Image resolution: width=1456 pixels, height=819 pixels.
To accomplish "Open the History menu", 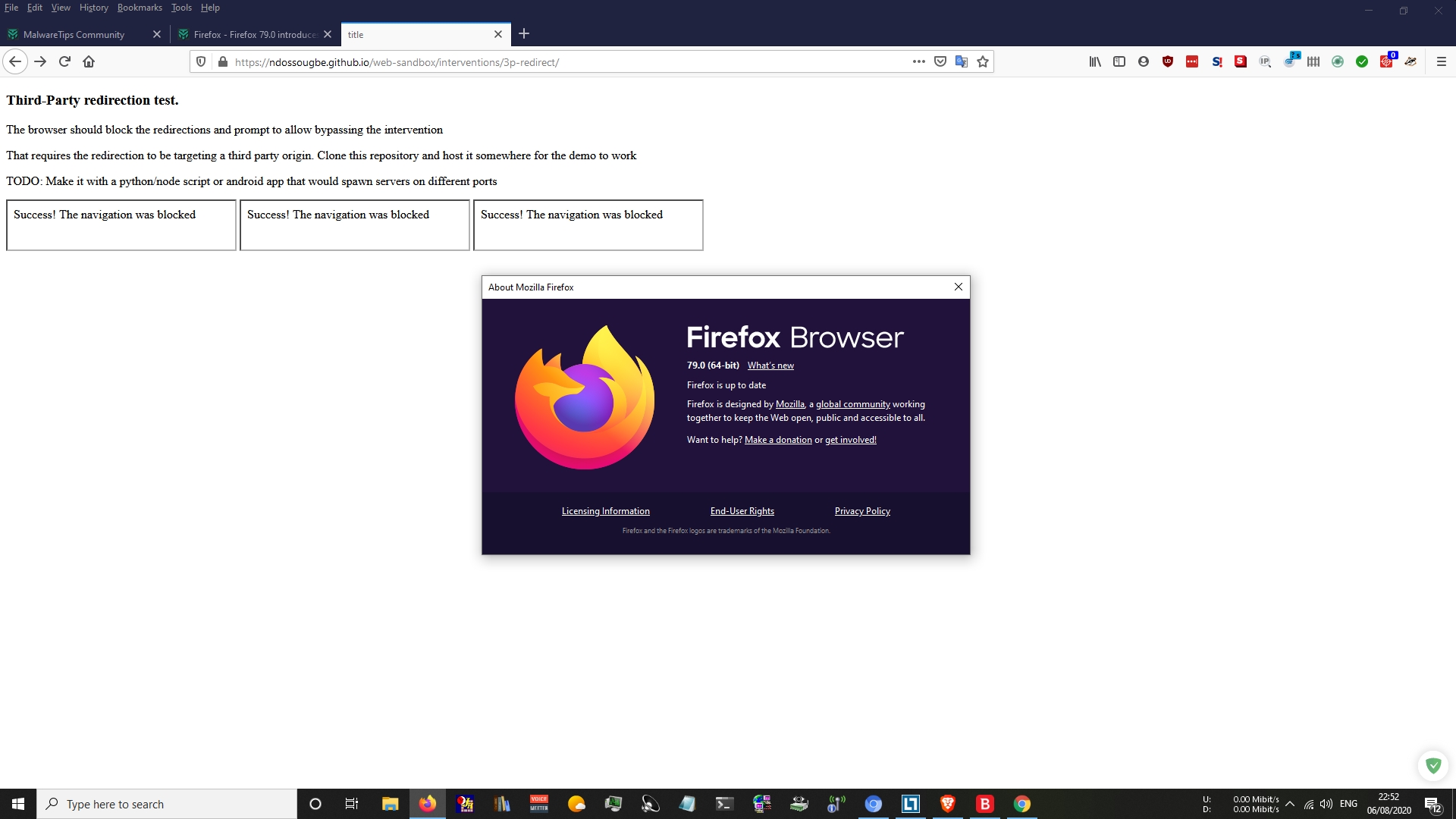I will [x=93, y=8].
